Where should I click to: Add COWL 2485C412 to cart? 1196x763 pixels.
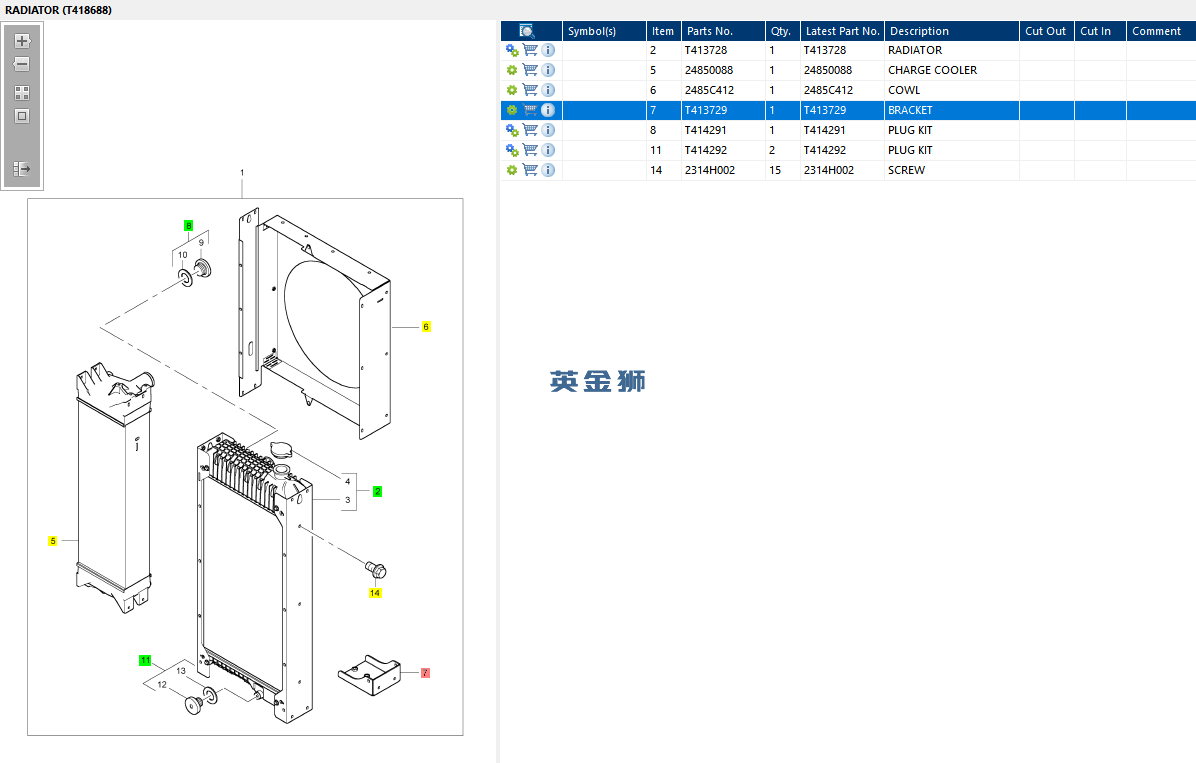tap(530, 90)
